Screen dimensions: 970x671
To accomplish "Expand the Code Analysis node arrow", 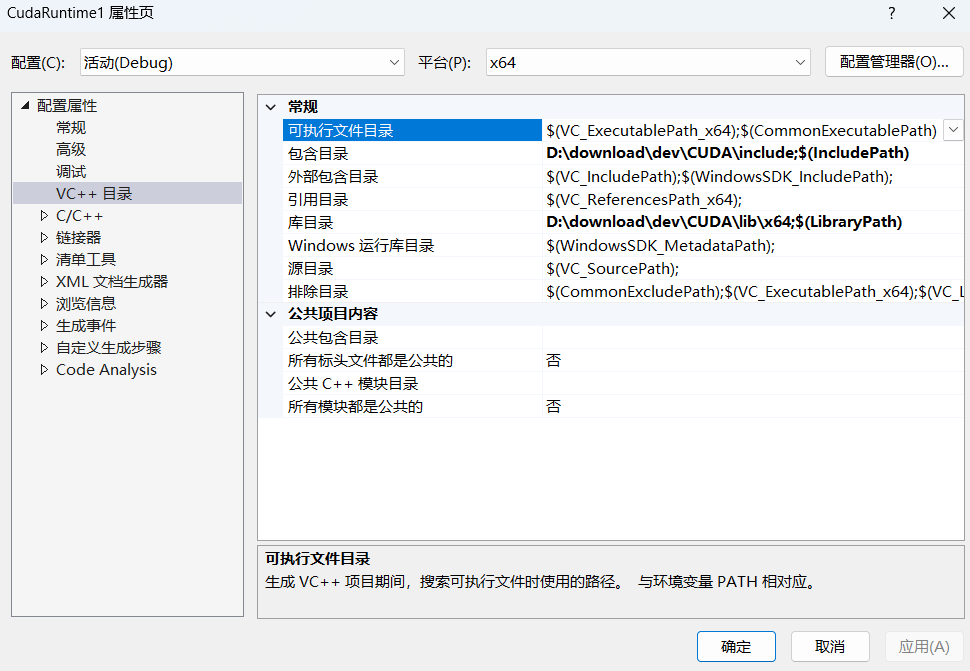I will click(x=44, y=370).
